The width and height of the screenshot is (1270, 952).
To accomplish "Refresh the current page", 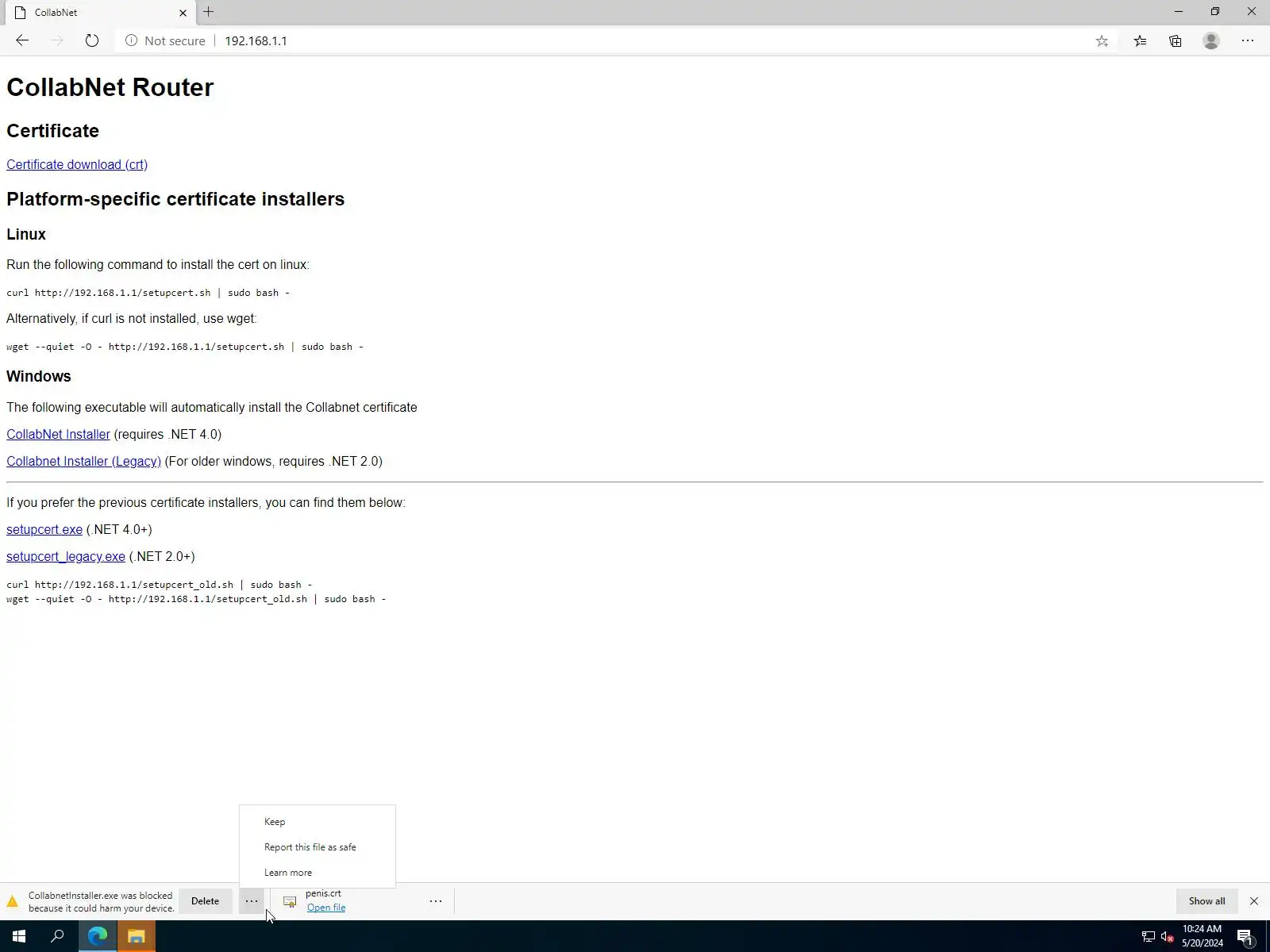I will point(92,40).
